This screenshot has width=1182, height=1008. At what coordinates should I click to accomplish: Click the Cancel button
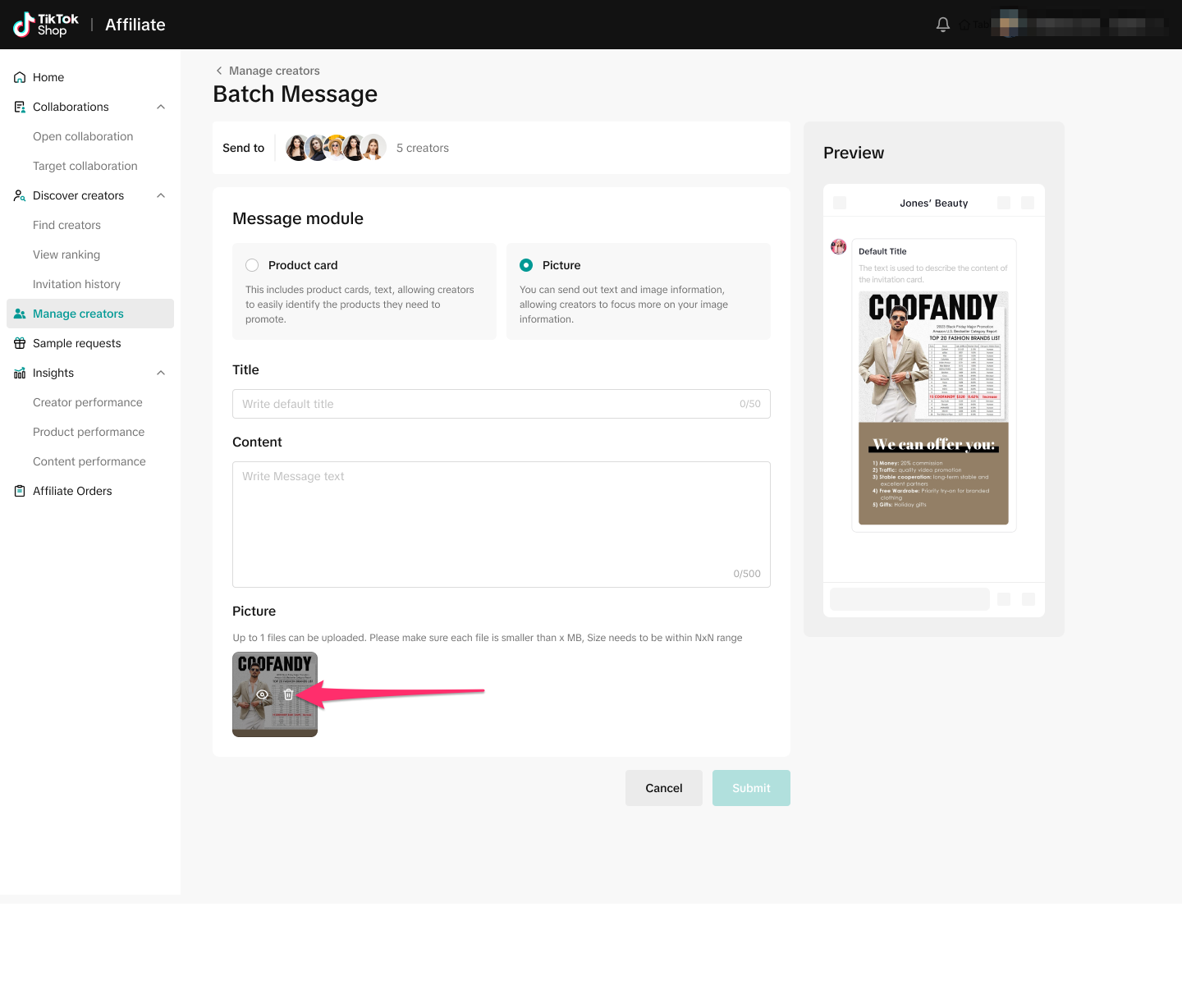point(663,788)
